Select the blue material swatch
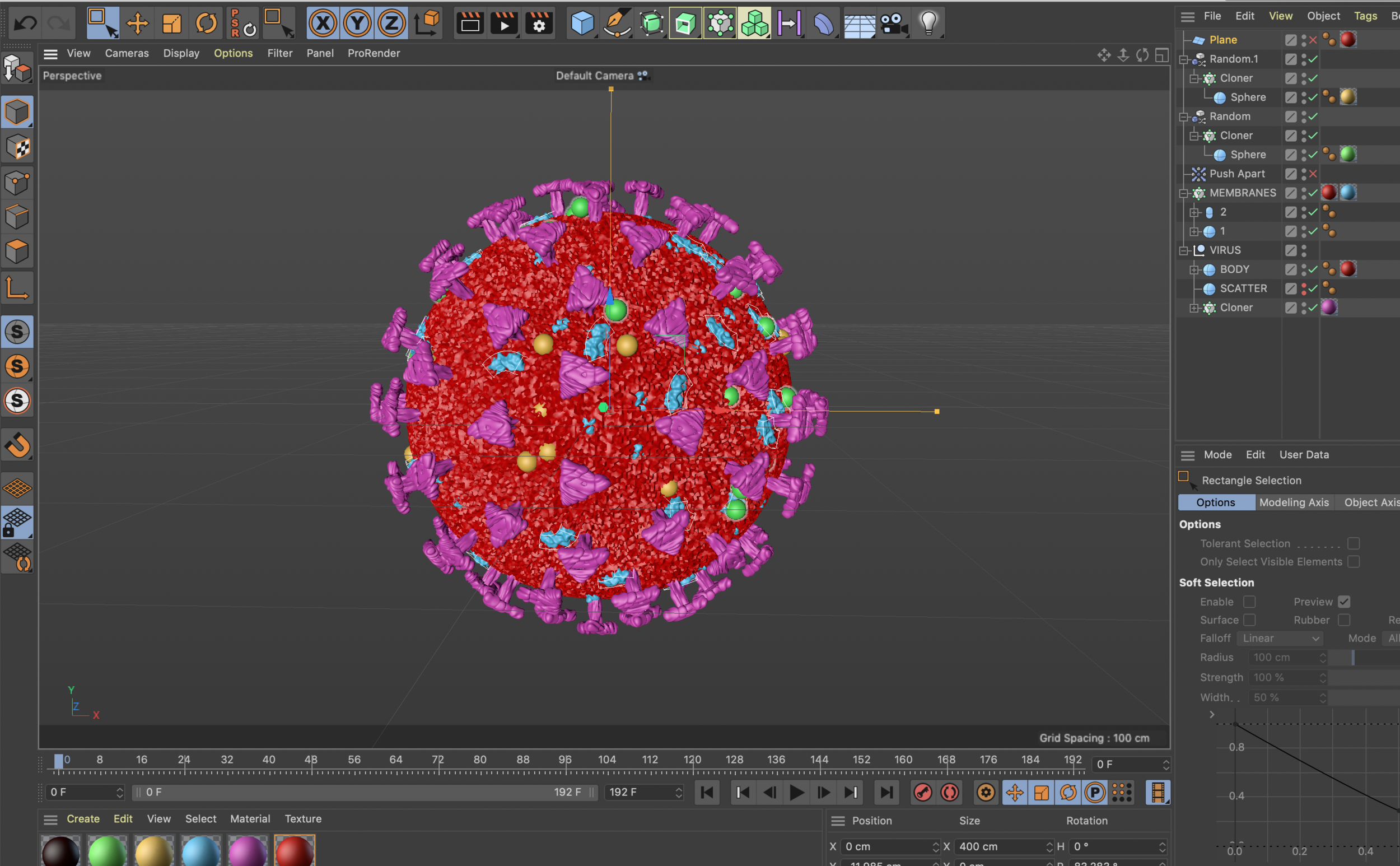 [201, 851]
